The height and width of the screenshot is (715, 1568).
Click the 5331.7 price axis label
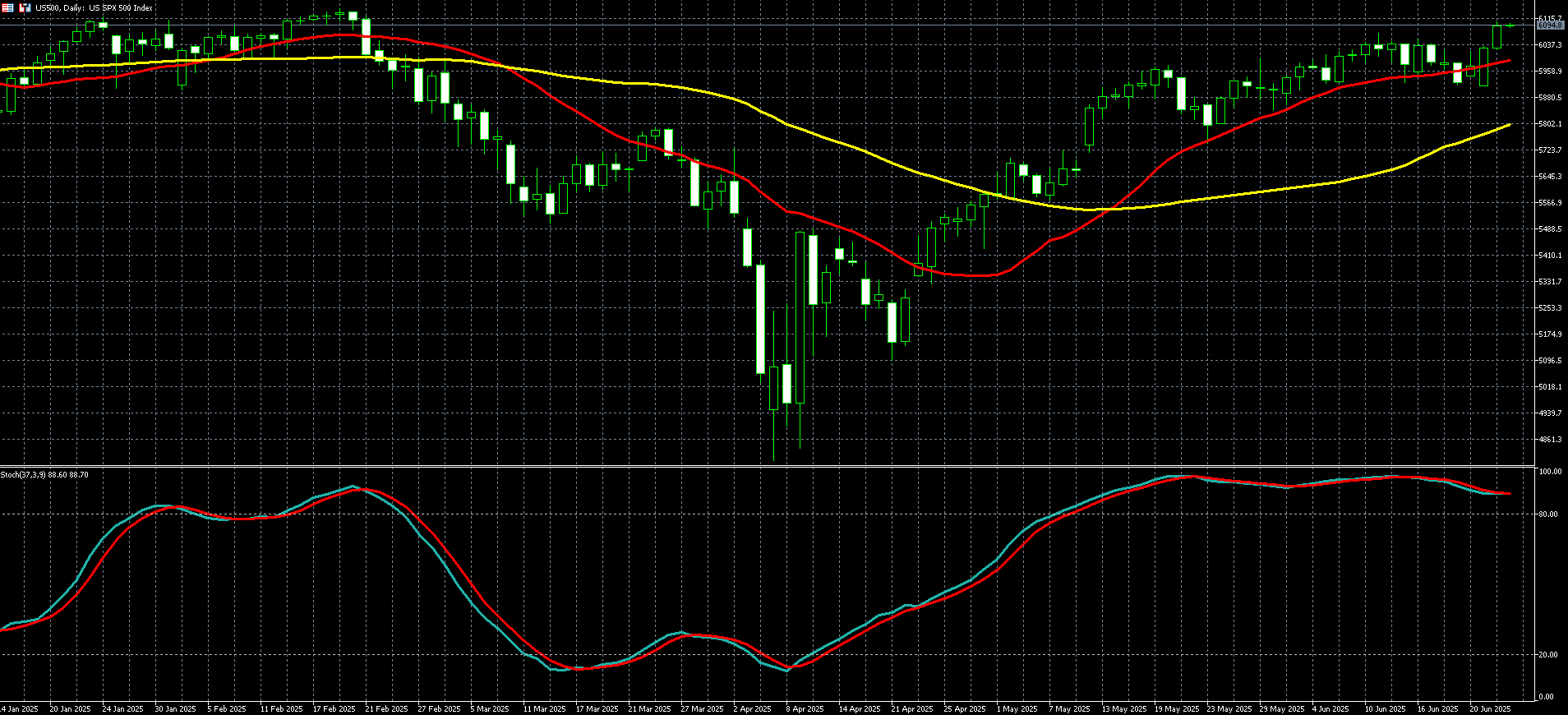point(1550,282)
